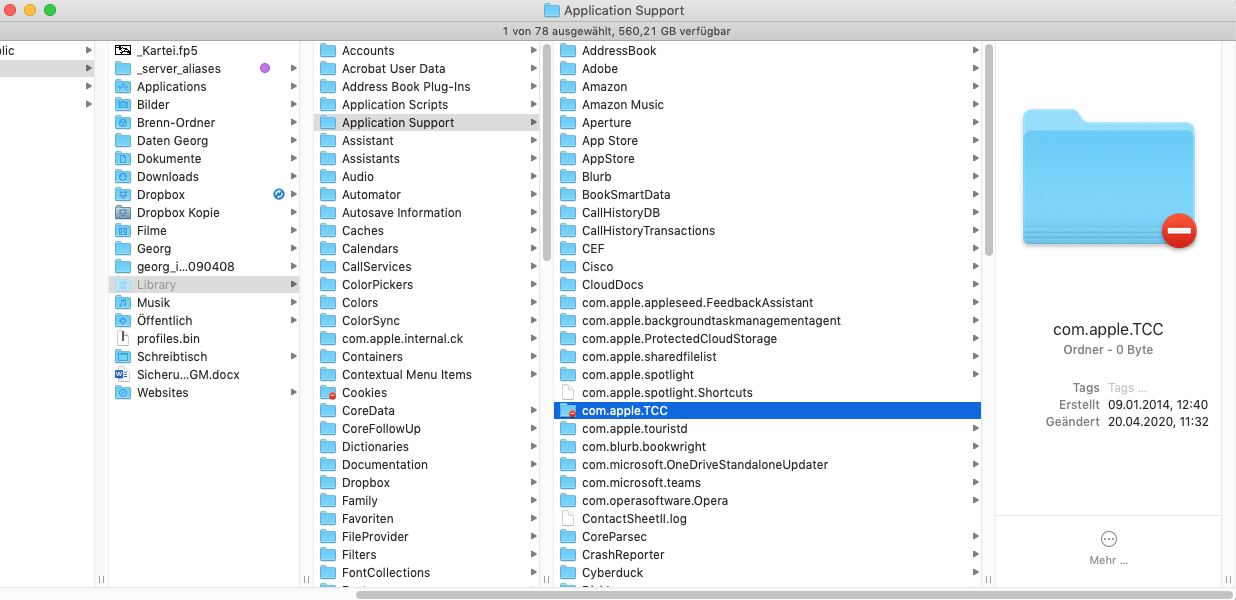The image size is (1236, 600).
Task: Click the Websites folder icon
Action: [123, 392]
